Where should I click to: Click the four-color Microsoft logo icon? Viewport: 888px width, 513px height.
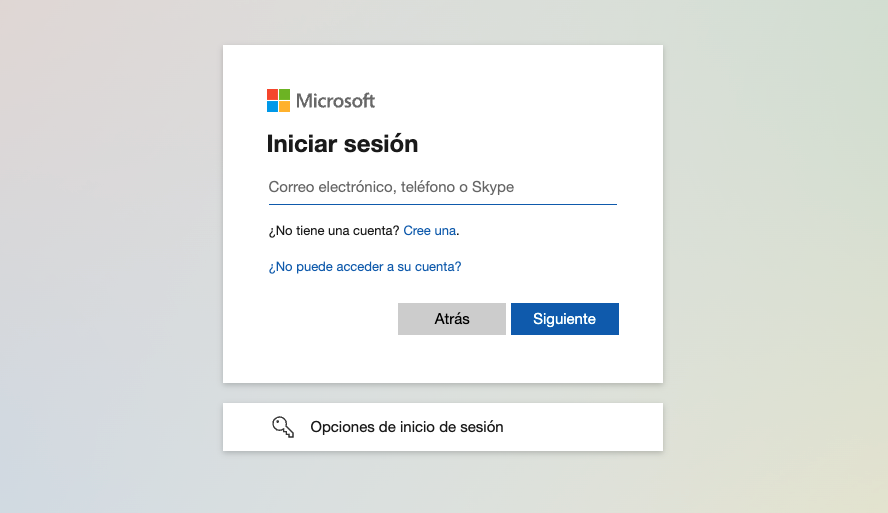(x=278, y=100)
